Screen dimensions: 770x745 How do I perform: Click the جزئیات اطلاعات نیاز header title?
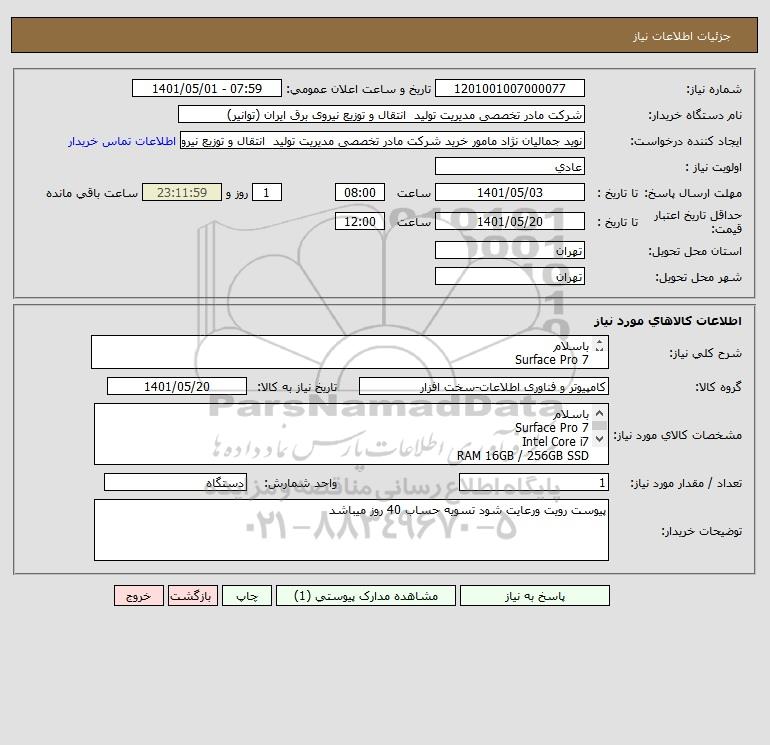(681, 36)
